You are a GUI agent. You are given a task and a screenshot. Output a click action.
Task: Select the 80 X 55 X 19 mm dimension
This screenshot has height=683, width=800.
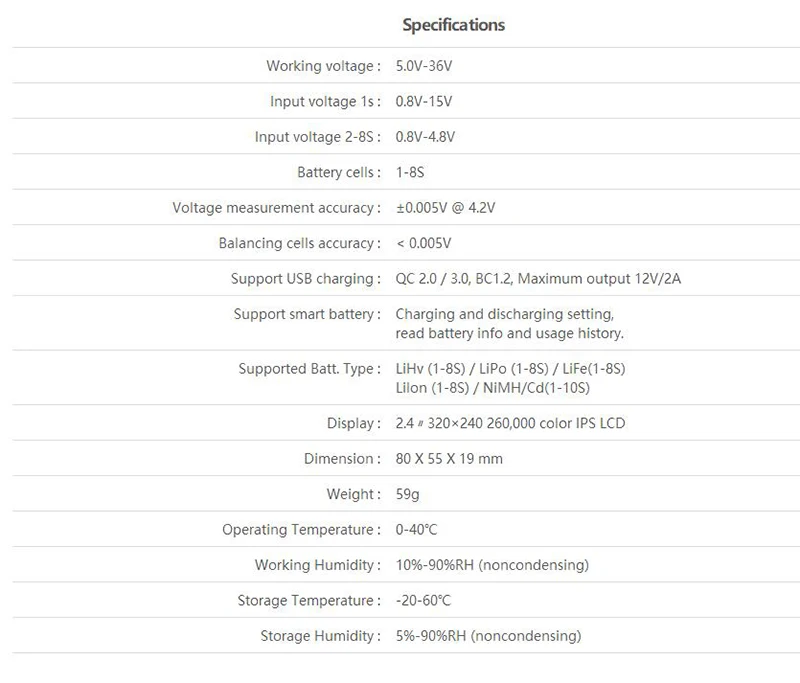click(x=449, y=459)
